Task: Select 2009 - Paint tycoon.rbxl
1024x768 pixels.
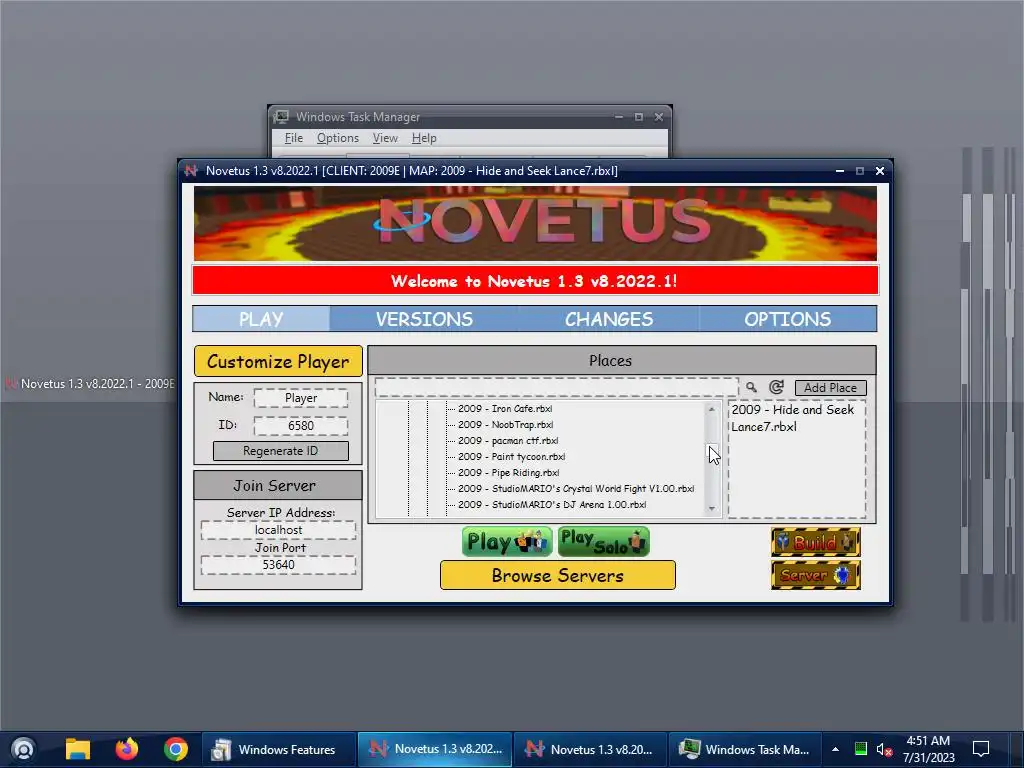Action: coord(511,456)
